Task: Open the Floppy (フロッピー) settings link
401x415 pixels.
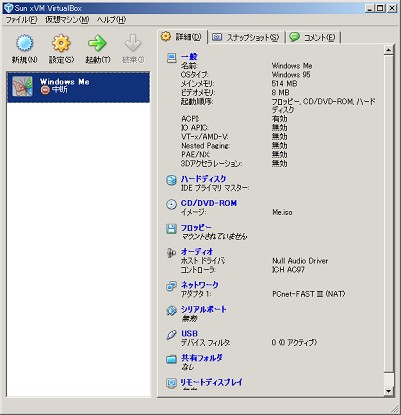Action: [x=196, y=228]
